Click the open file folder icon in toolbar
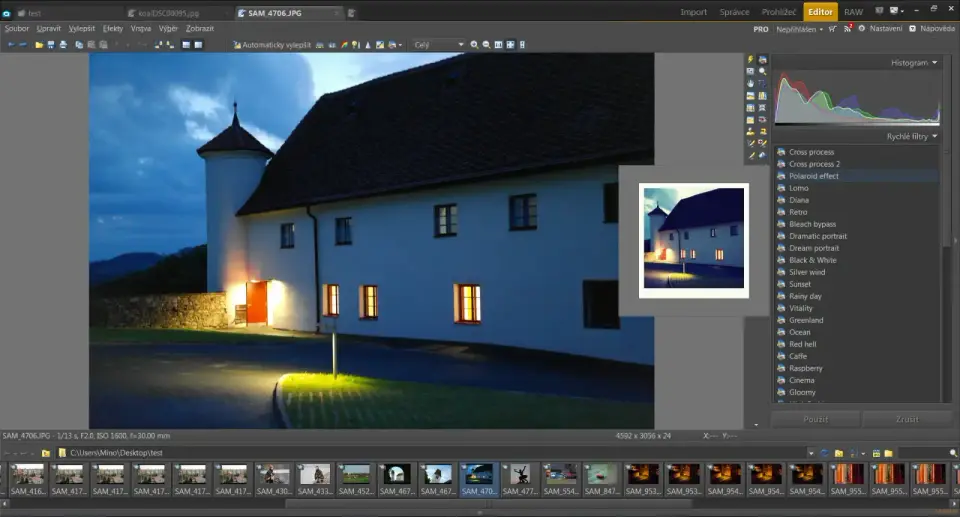 coord(39,45)
